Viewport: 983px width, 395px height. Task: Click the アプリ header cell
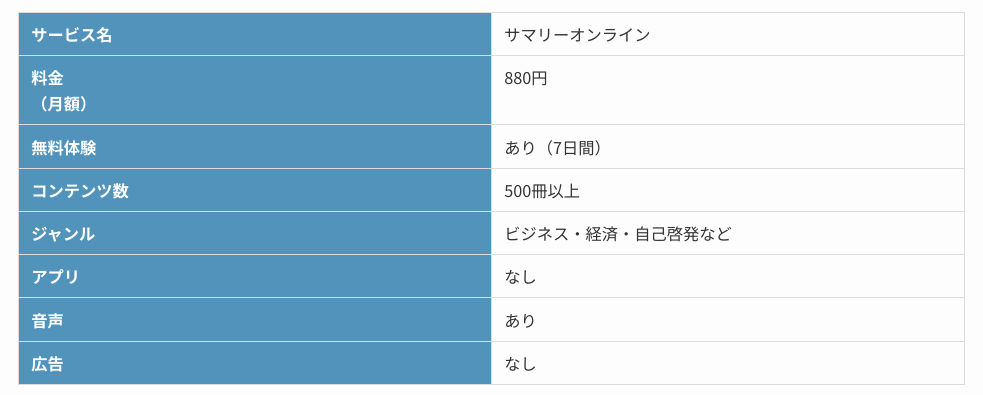pos(255,276)
